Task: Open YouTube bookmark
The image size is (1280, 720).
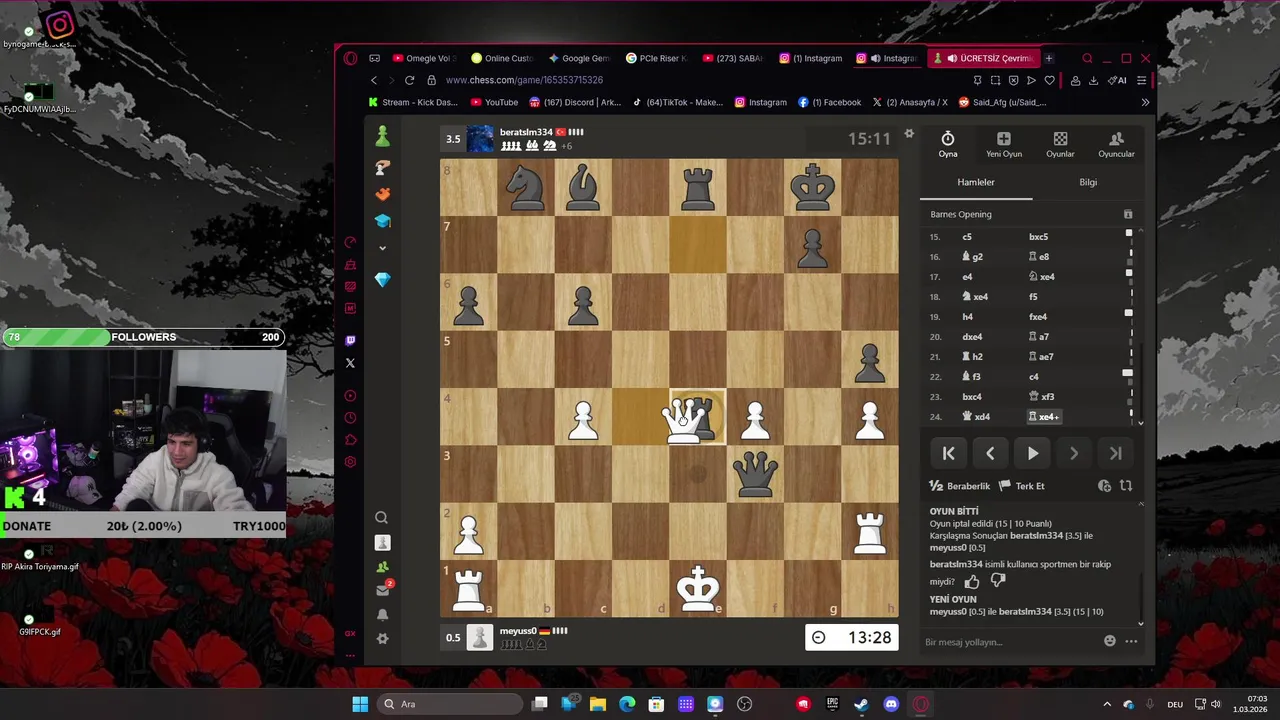Action: 494,102
